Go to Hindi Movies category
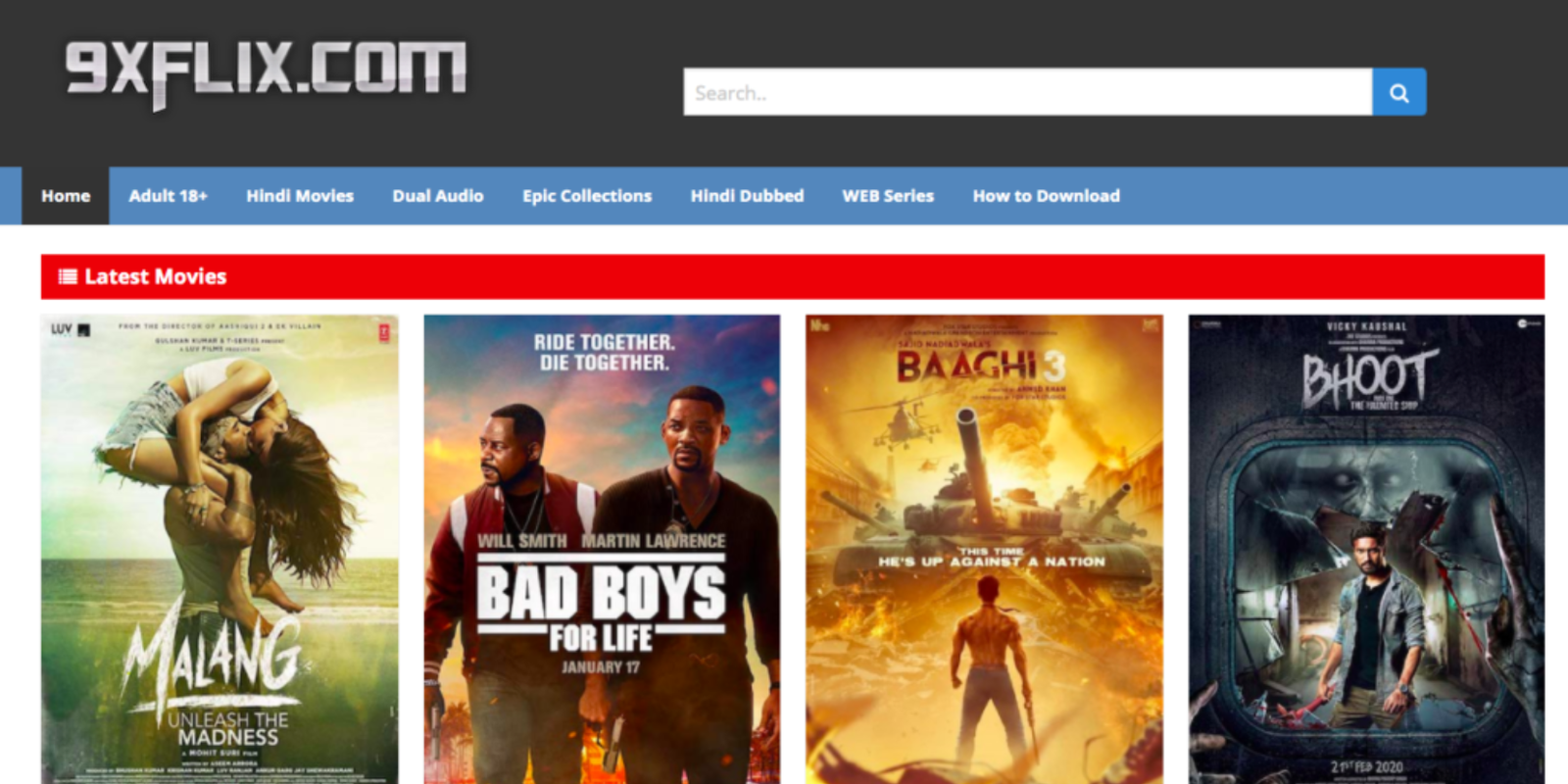Screen dimensions: 1568x784 click(300, 196)
